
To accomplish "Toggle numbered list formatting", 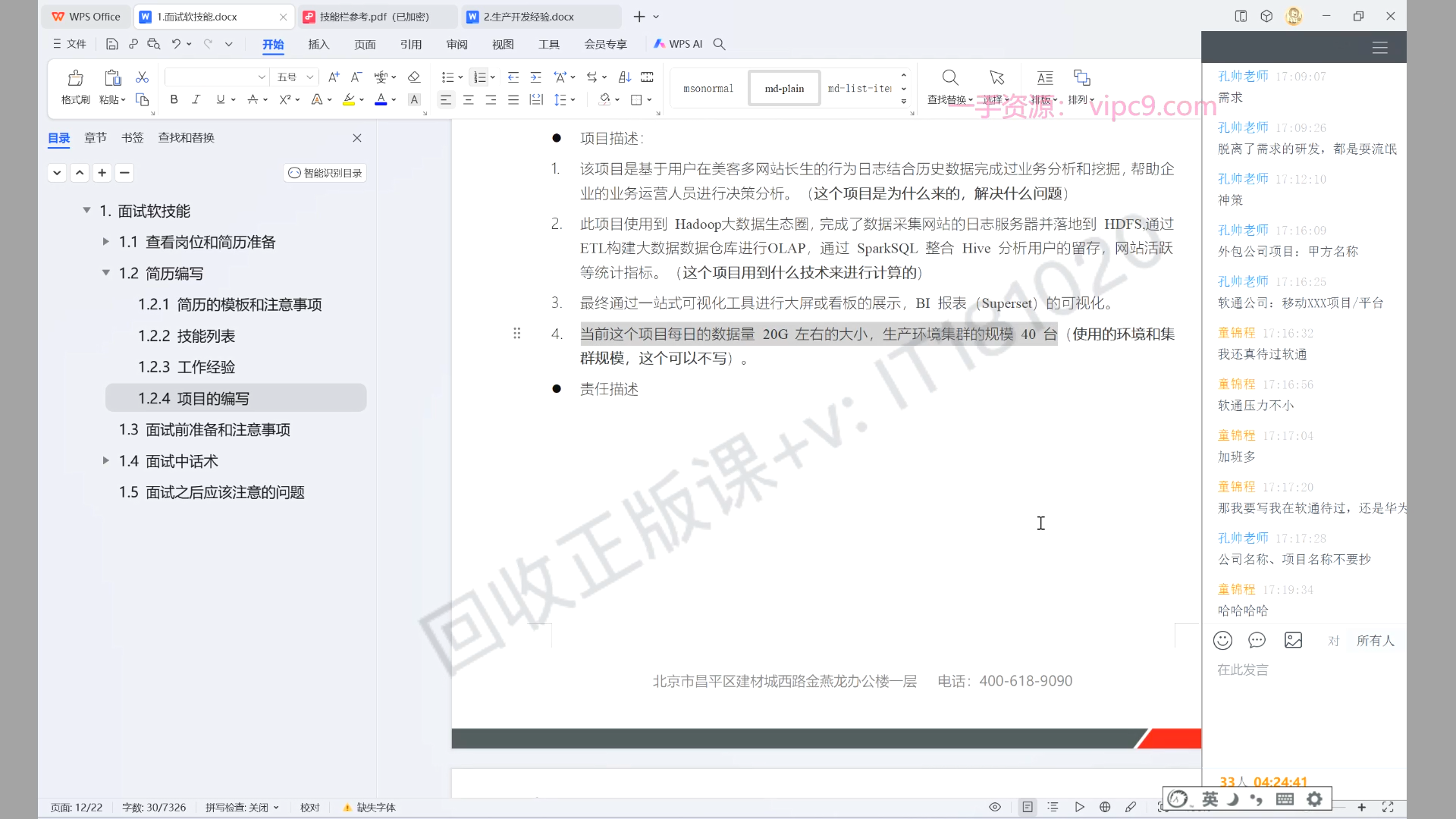I will pyautogui.click(x=479, y=77).
